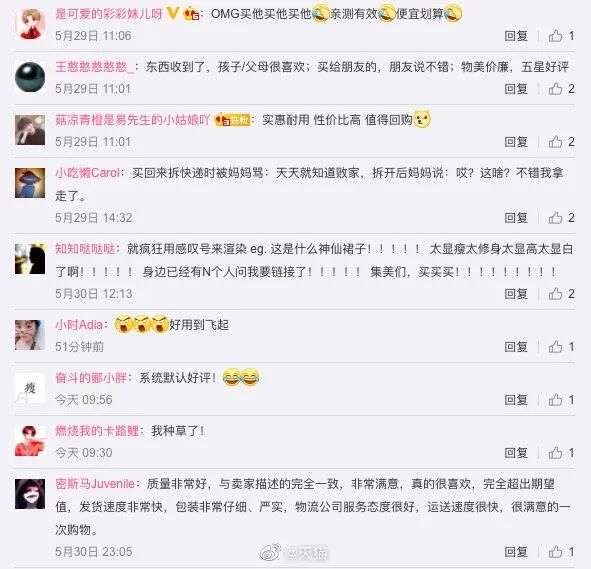Click the yellow V verified badge
The height and width of the screenshot is (569, 591).
[x=172, y=14]
